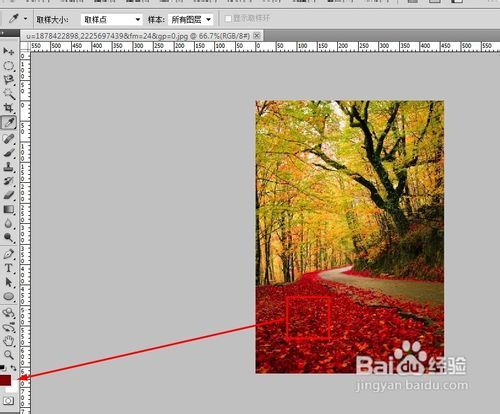Open the 样本 dropdown showing 所有图层

[x=191, y=20]
